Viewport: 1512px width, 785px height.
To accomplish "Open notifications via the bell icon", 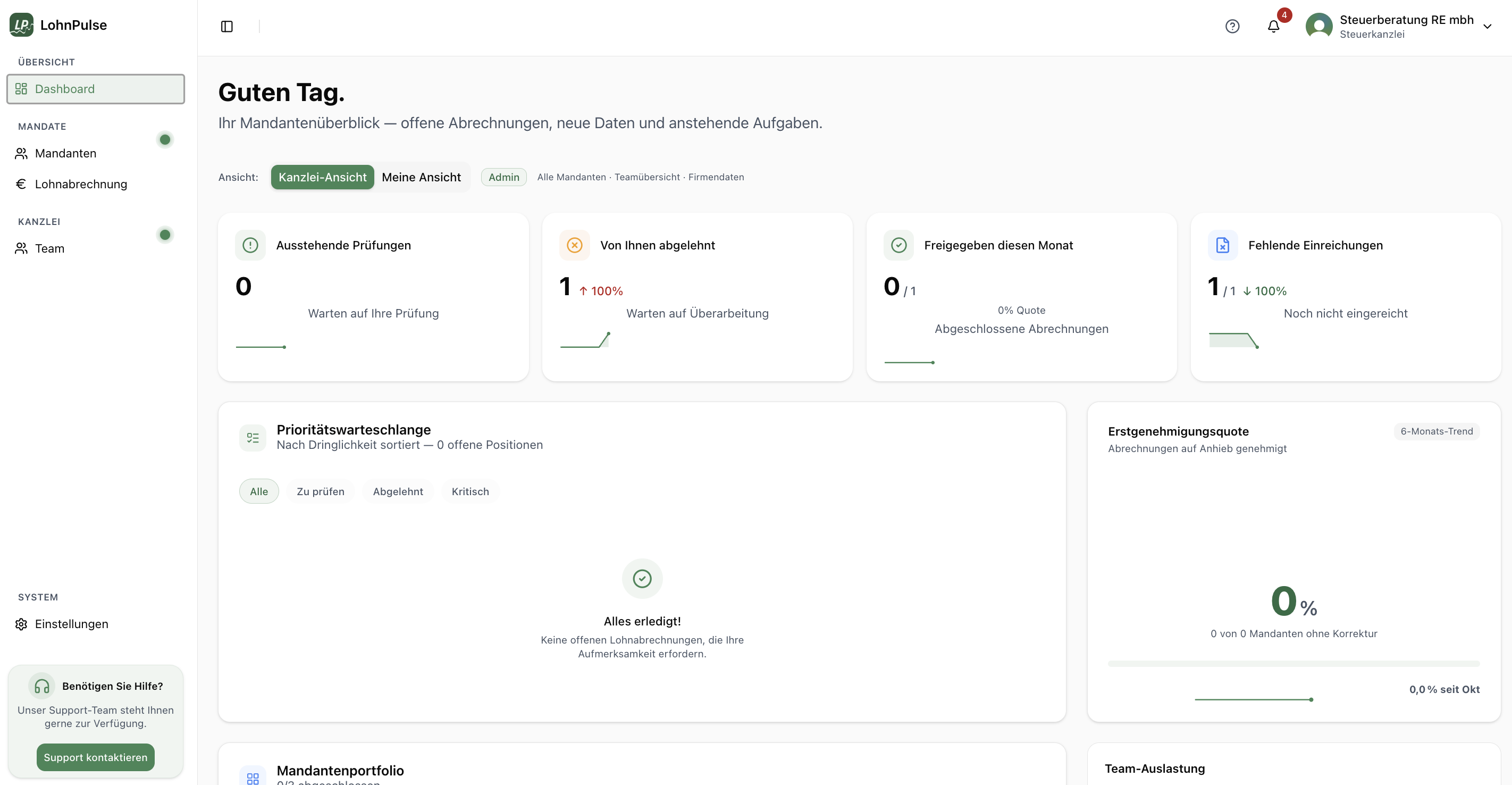I will [1273, 27].
